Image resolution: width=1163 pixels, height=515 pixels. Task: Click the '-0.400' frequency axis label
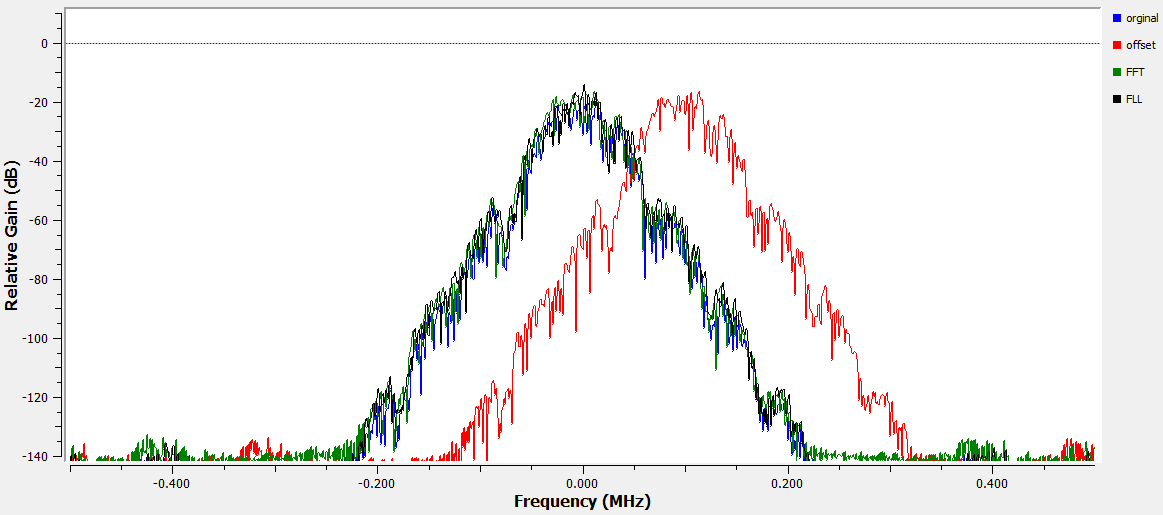172,483
